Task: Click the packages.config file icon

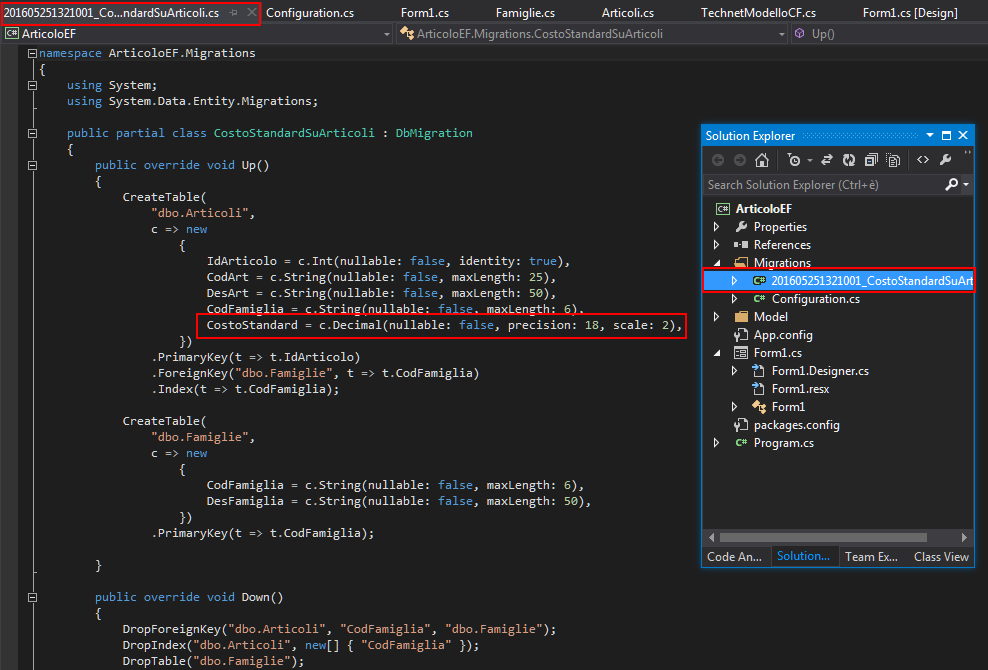Action: (741, 425)
